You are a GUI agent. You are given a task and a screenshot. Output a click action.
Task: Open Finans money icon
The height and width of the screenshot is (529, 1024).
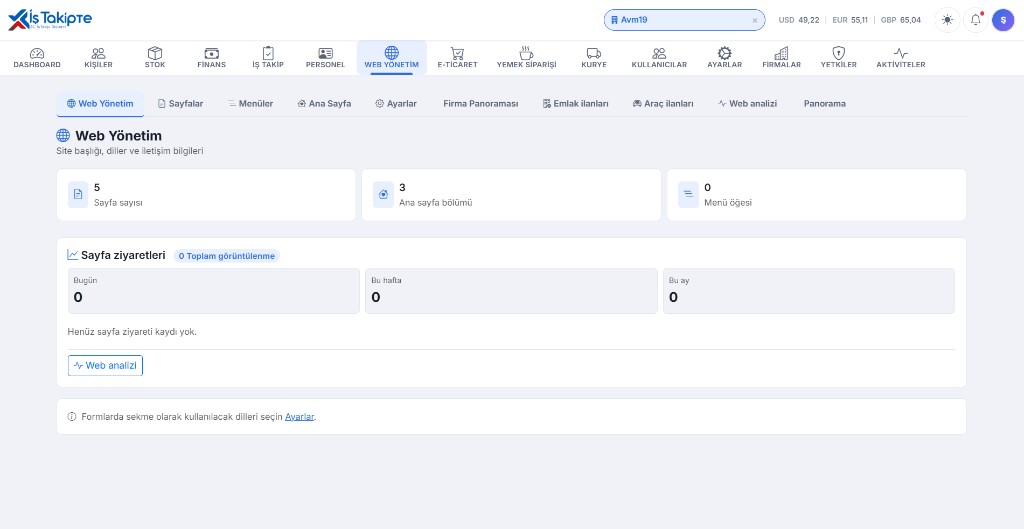[212, 54]
